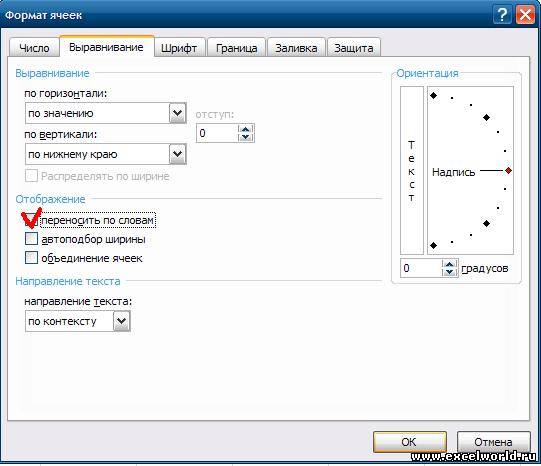Click the help question mark icon

(502, 15)
